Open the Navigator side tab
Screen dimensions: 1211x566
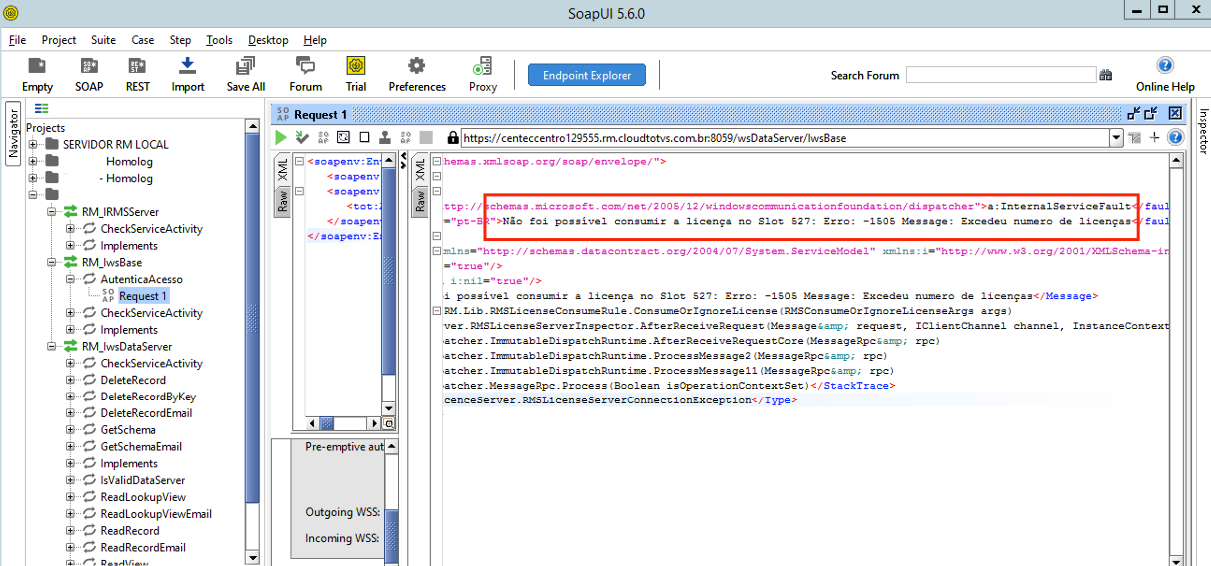point(13,134)
